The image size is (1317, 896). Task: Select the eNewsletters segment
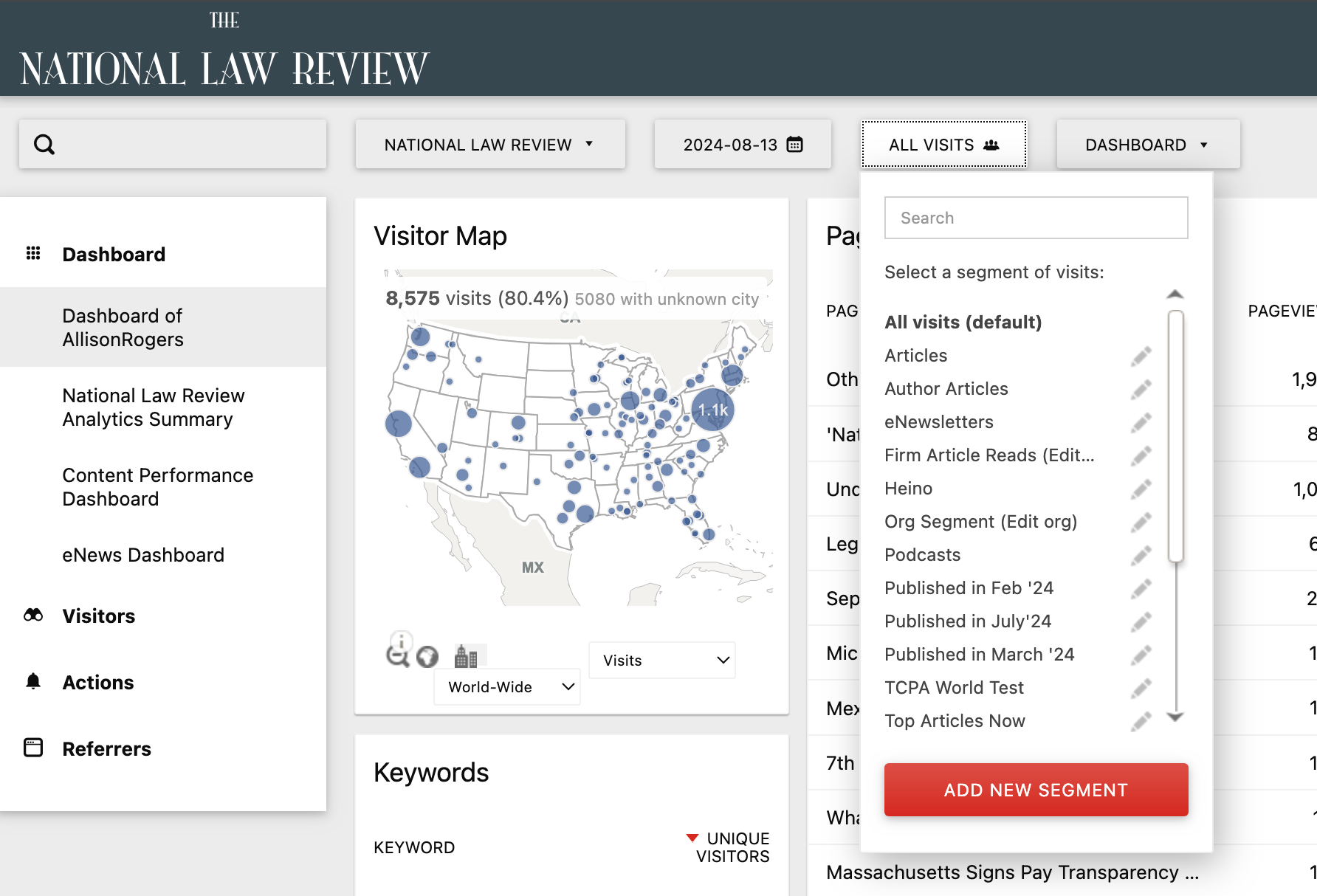[x=938, y=422]
